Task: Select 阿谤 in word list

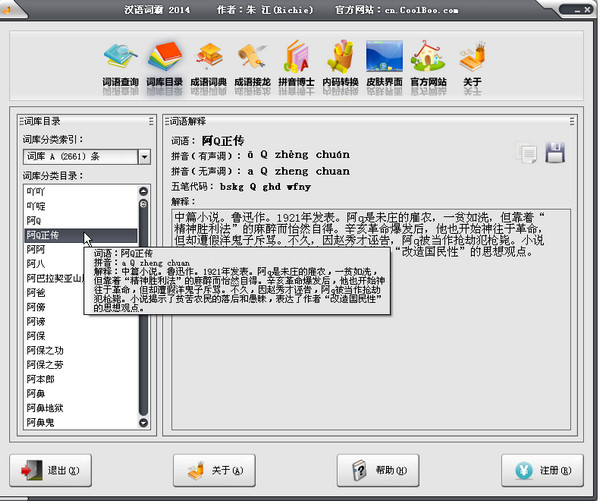Action: (x=80, y=321)
